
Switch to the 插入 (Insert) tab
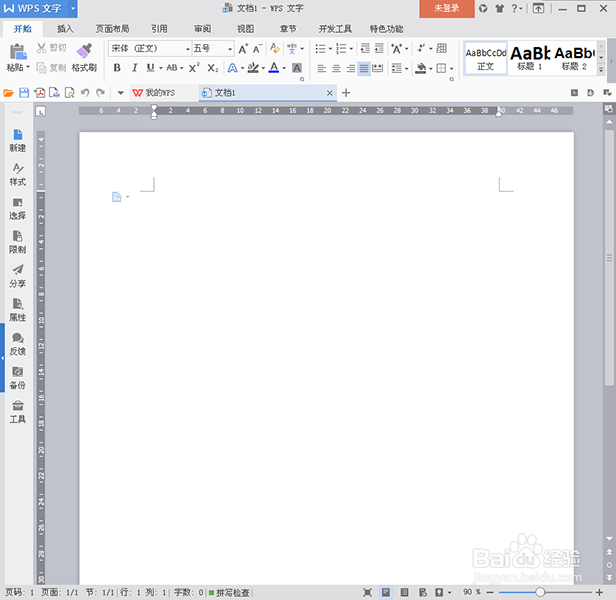(x=65, y=29)
